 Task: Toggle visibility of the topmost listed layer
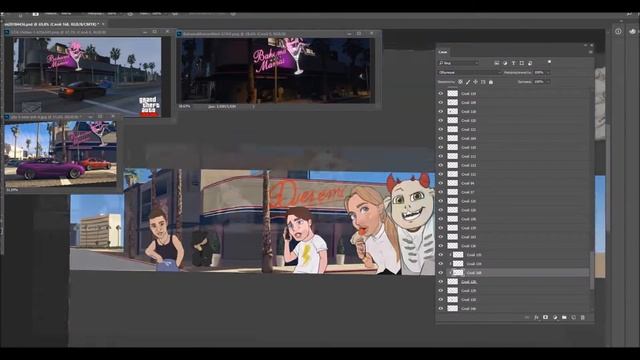click(x=441, y=93)
